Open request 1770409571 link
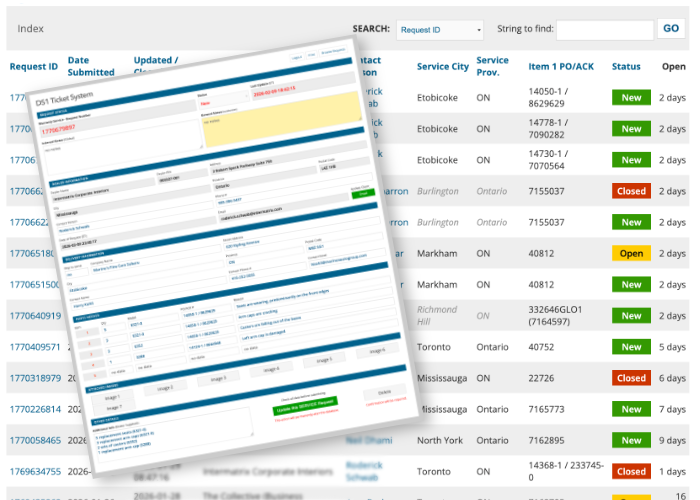The image size is (700, 500). click(x=35, y=348)
